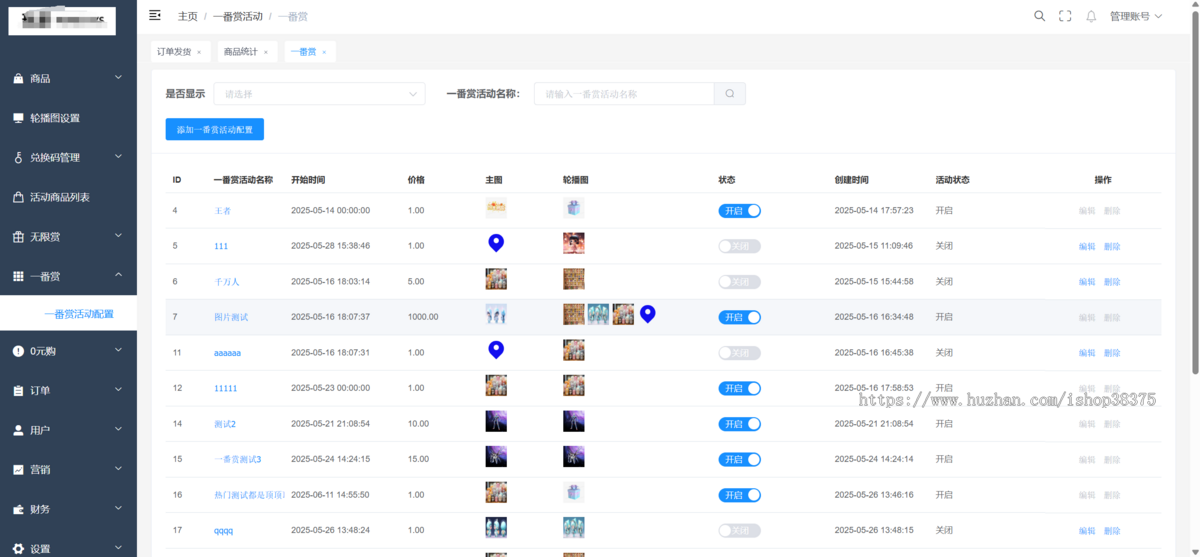Click 删除 for activity 千万人

tap(1112, 282)
